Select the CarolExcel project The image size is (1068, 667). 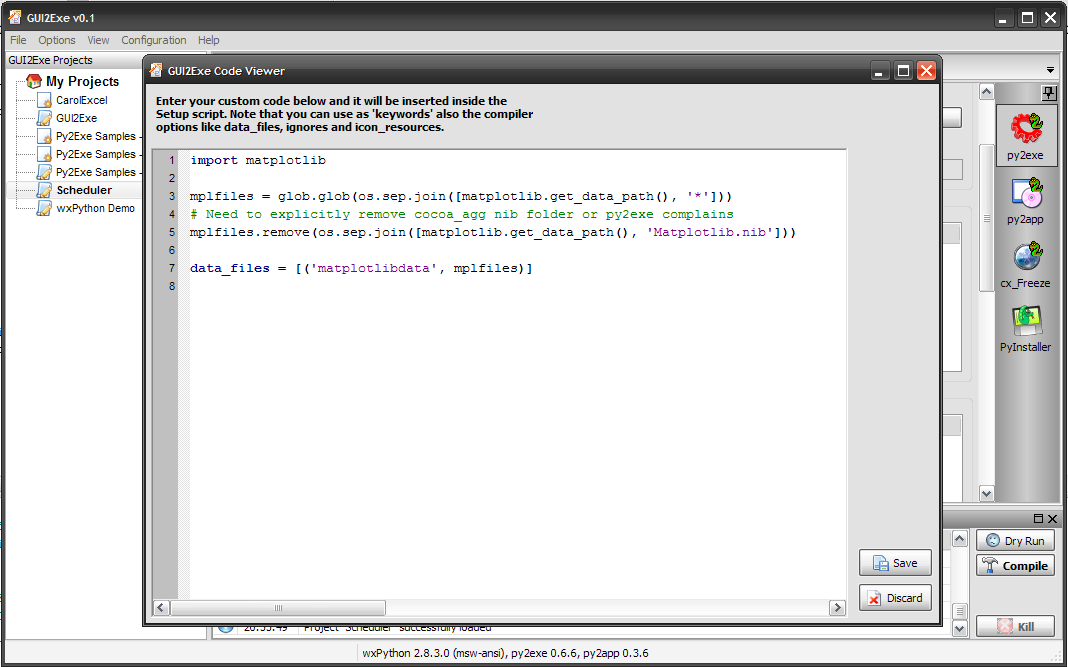click(81, 100)
